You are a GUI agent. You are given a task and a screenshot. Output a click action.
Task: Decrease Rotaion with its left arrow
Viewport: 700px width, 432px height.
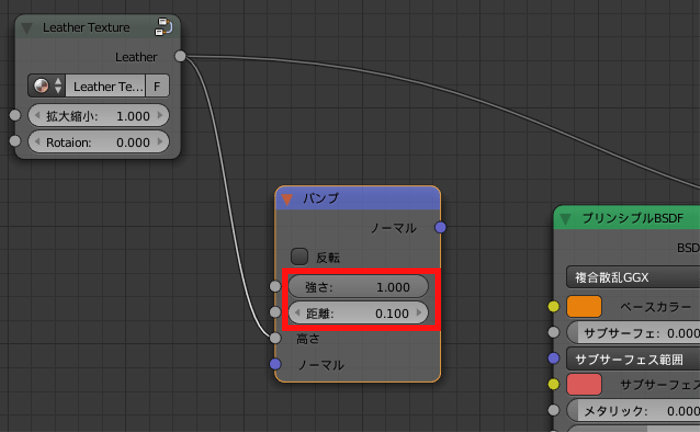click(x=37, y=142)
